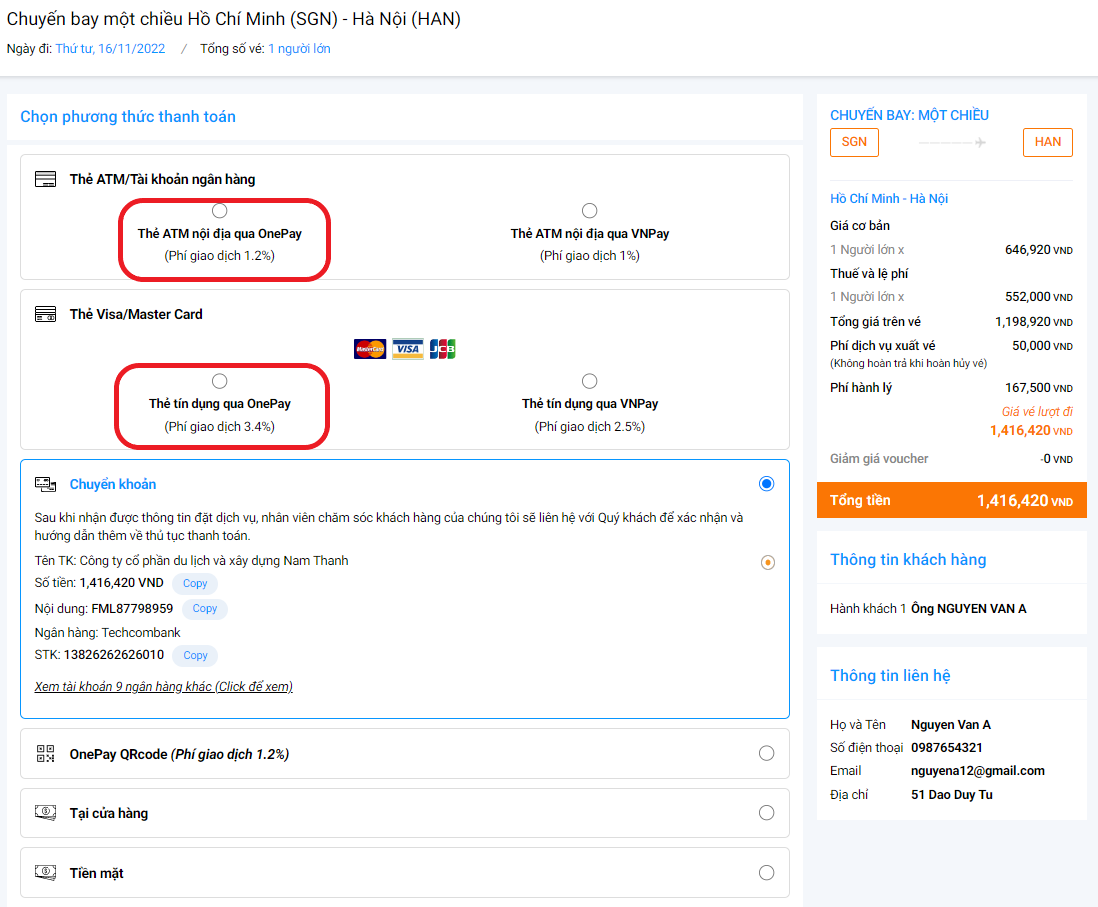This screenshot has width=1098, height=907.
Task: Copy the Nội dung code FML87798959
Action: click(x=204, y=609)
